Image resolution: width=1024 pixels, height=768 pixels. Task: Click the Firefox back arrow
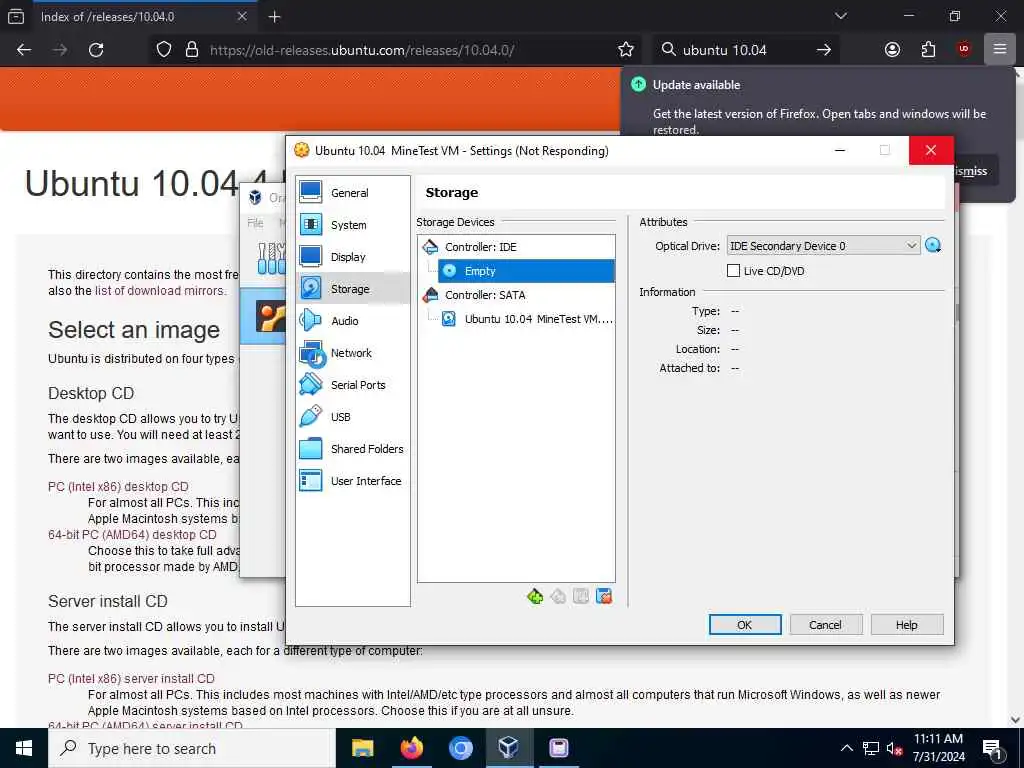24,50
